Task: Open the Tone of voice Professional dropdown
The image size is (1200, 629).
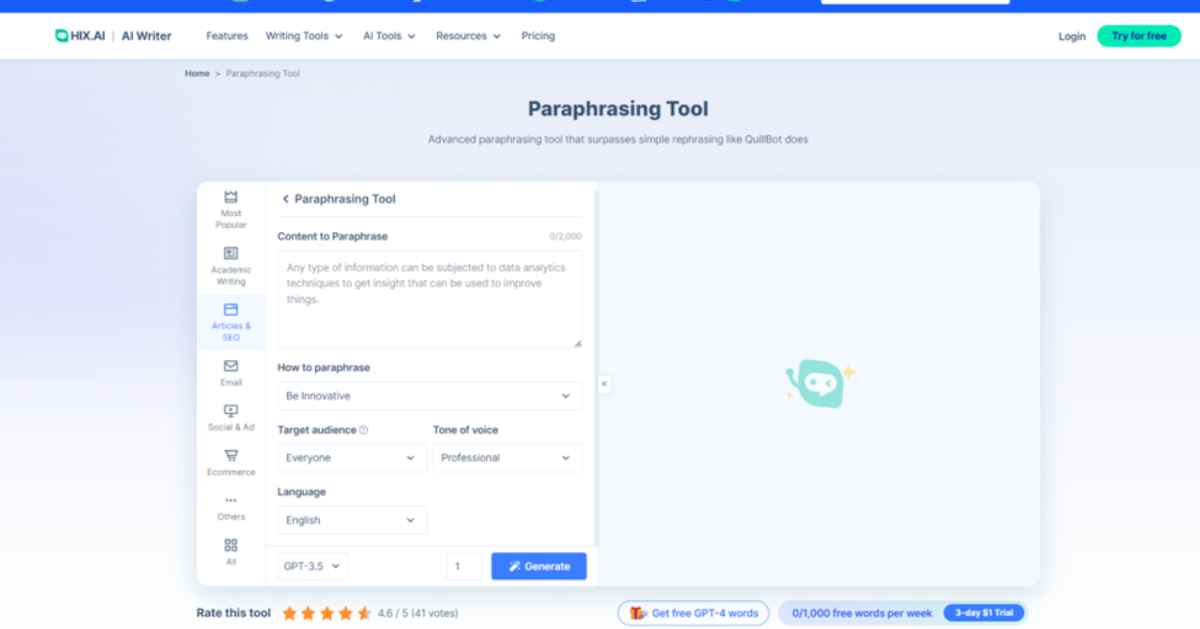Action: pos(507,458)
